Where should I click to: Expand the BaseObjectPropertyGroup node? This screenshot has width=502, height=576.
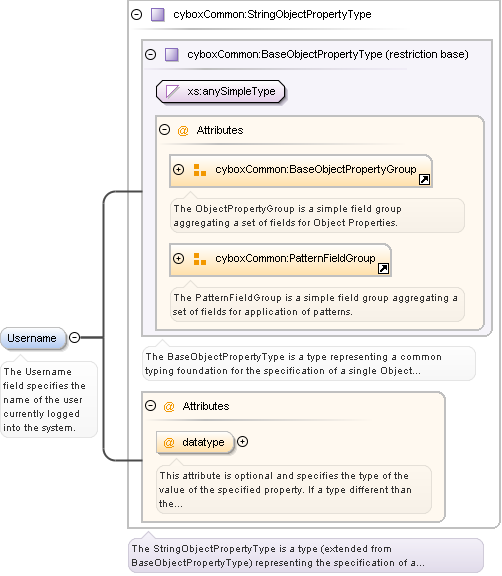tap(178, 169)
